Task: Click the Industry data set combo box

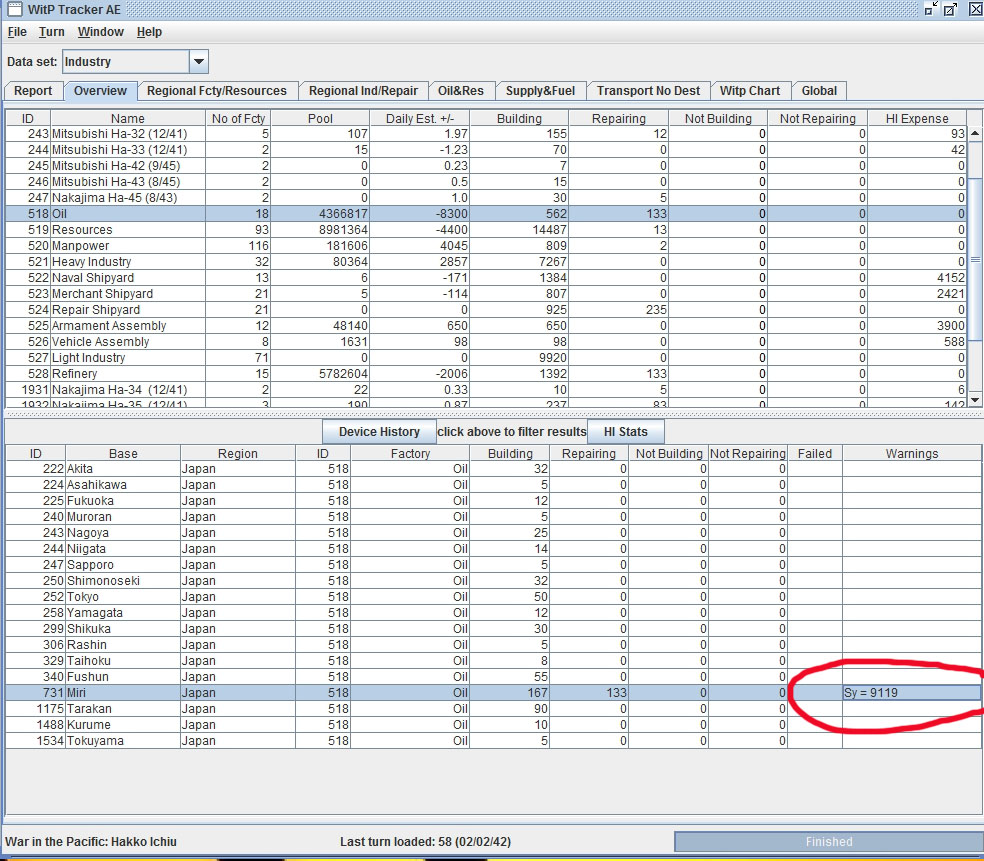Action: coord(135,62)
